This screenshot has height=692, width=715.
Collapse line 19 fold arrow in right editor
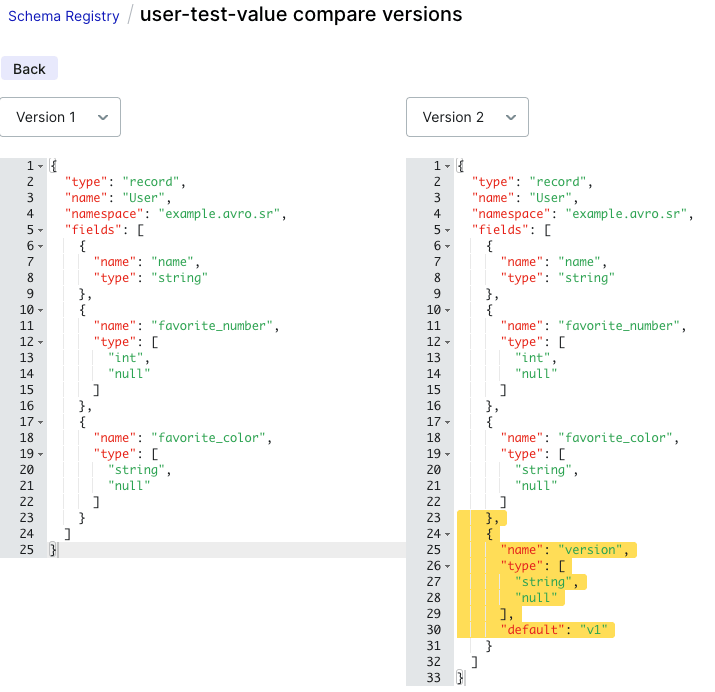tap(447, 454)
